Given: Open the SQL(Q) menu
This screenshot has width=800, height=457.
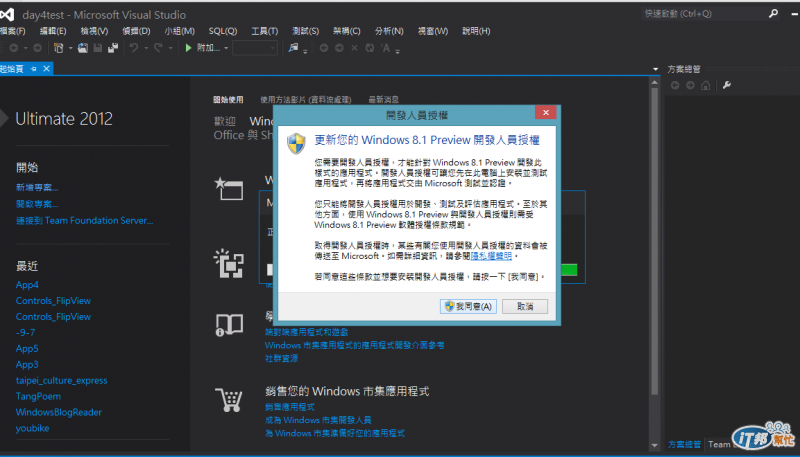Looking at the screenshot, I should coord(223,31).
